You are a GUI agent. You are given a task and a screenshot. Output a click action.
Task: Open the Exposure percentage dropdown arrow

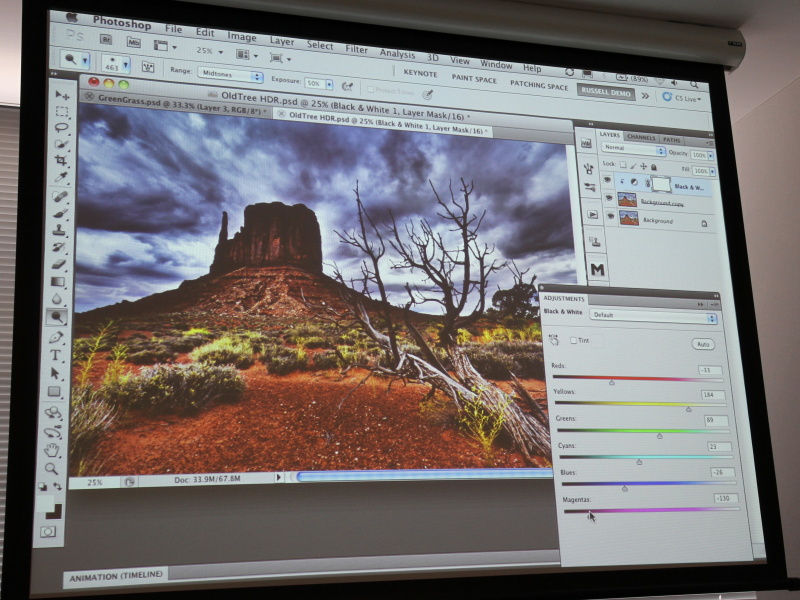[x=329, y=84]
